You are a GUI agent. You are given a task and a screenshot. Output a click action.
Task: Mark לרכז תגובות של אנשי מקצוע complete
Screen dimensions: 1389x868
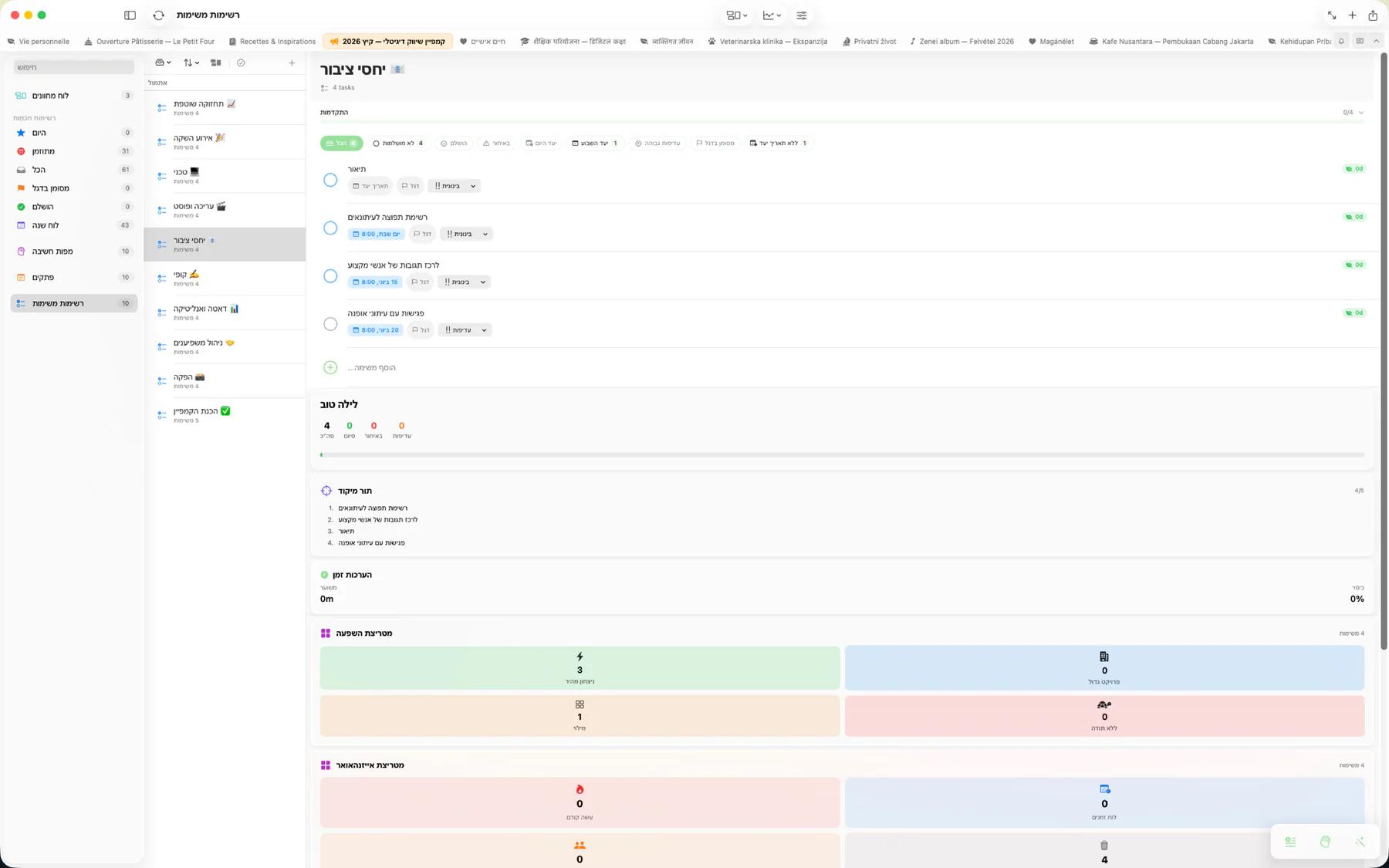pyautogui.click(x=330, y=276)
